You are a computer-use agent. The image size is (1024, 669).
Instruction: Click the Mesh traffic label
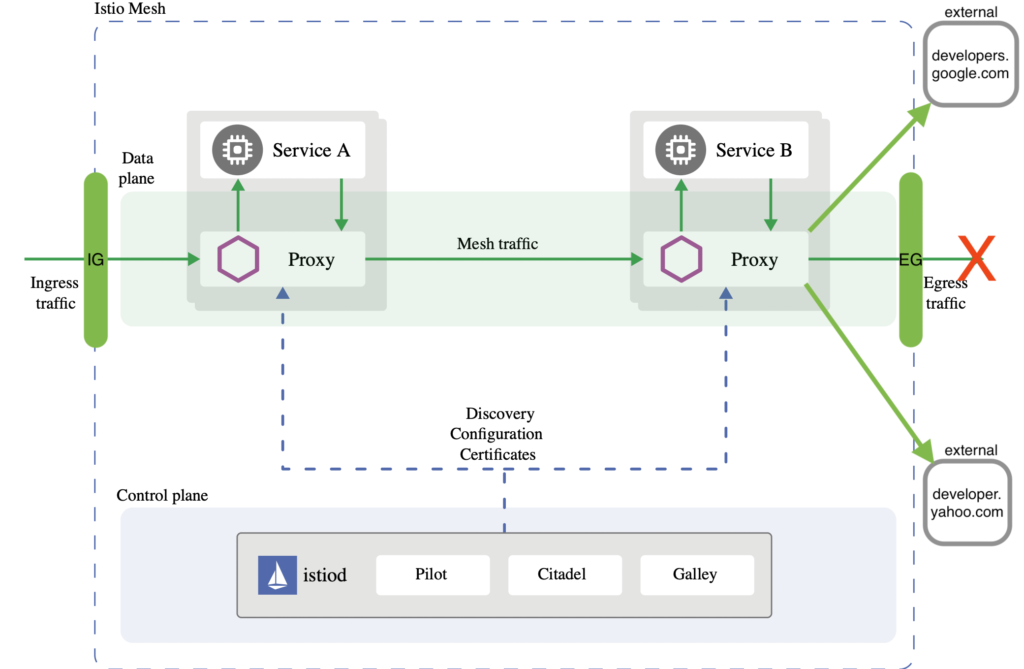point(497,243)
